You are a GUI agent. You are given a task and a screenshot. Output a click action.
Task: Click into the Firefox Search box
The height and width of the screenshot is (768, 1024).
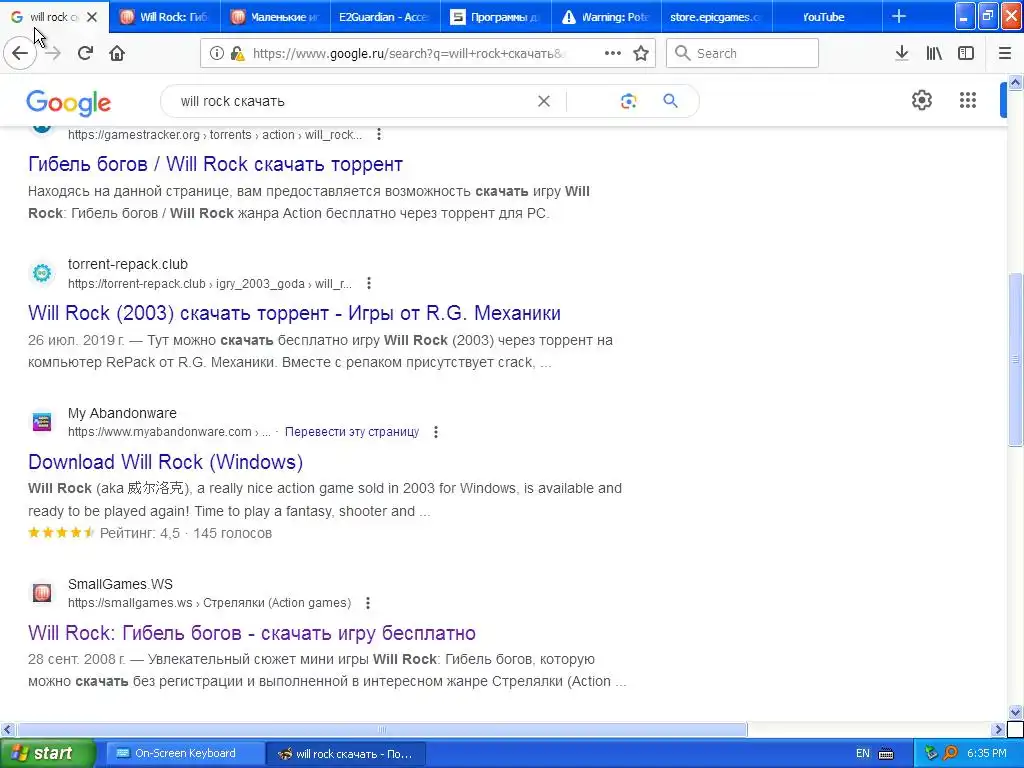coord(743,53)
